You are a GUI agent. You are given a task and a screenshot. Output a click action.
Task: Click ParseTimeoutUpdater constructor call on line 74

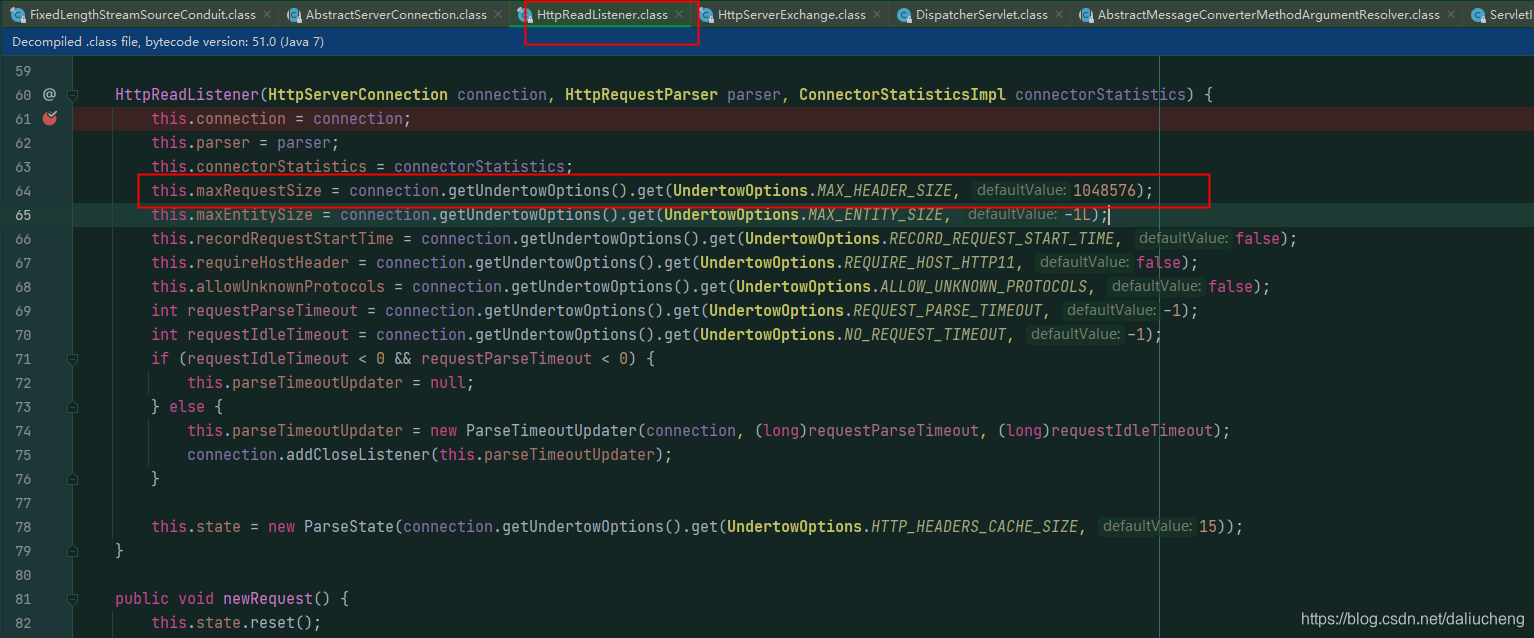click(x=551, y=430)
